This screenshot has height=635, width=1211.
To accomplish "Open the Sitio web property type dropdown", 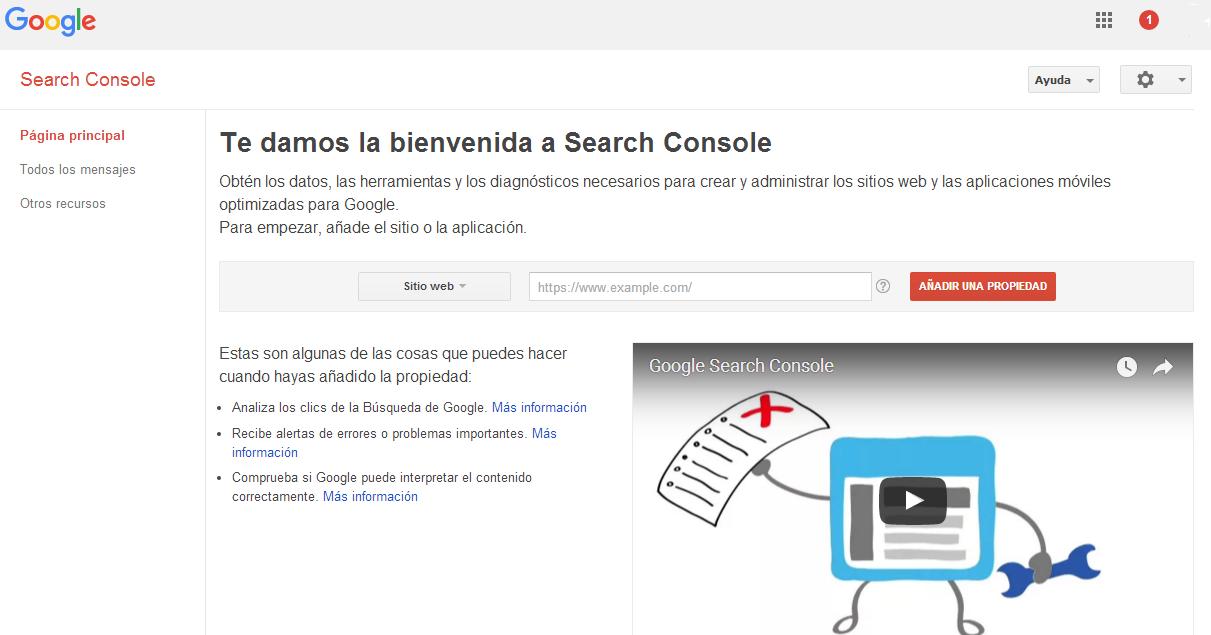I will tap(434, 286).
